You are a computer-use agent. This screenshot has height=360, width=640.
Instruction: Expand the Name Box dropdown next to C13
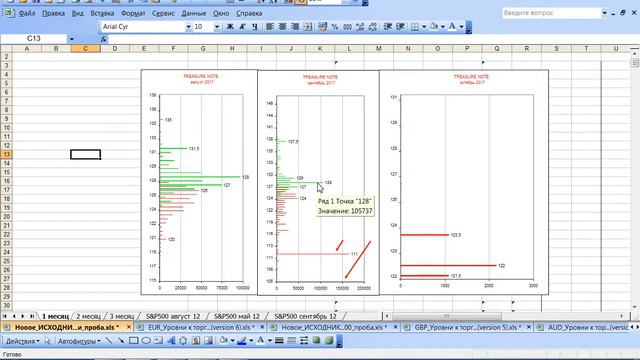(x=71, y=39)
